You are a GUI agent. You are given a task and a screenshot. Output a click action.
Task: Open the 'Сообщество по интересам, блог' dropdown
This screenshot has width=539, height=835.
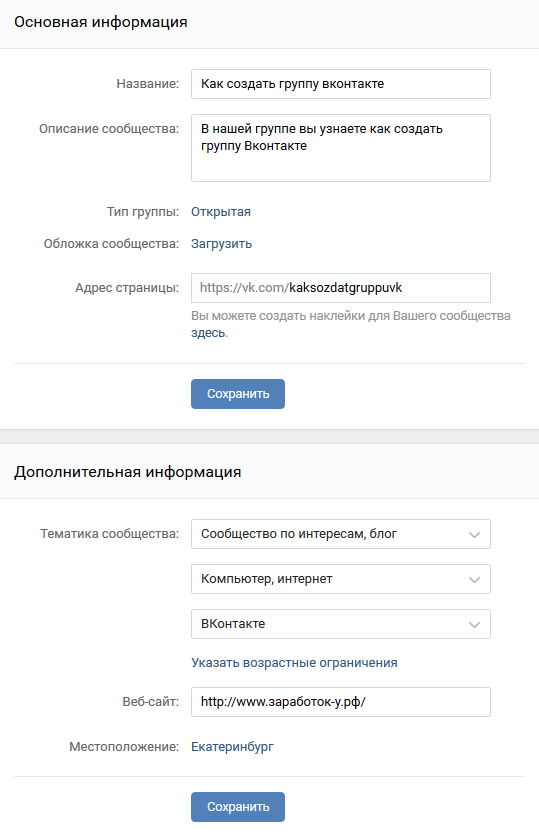tap(341, 534)
